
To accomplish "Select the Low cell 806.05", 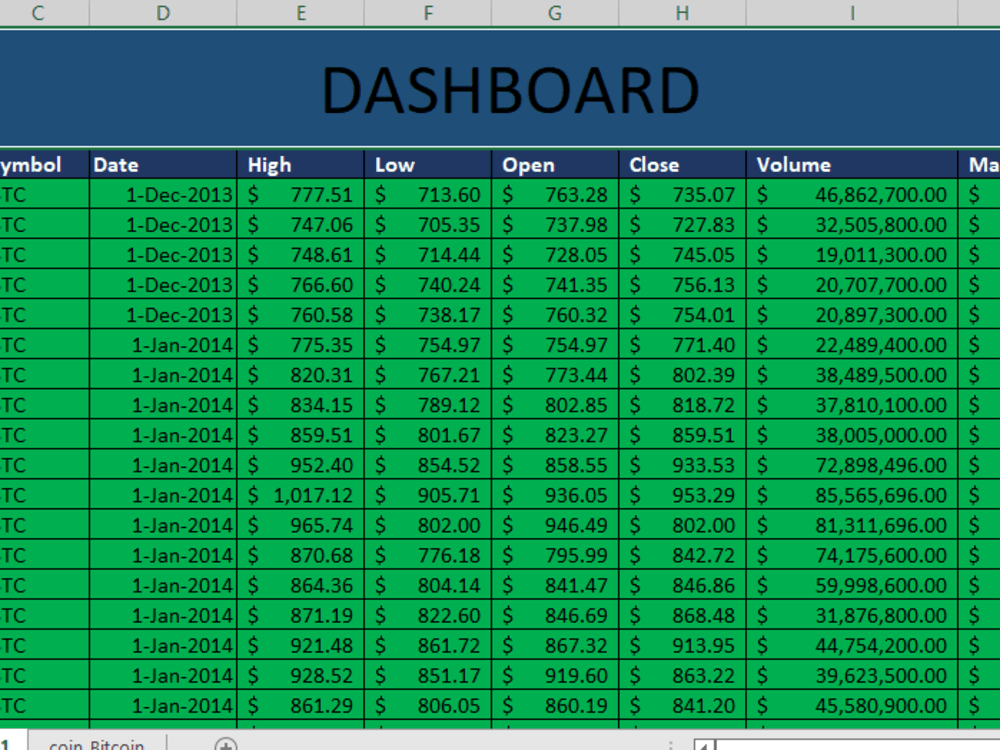I will click(428, 705).
